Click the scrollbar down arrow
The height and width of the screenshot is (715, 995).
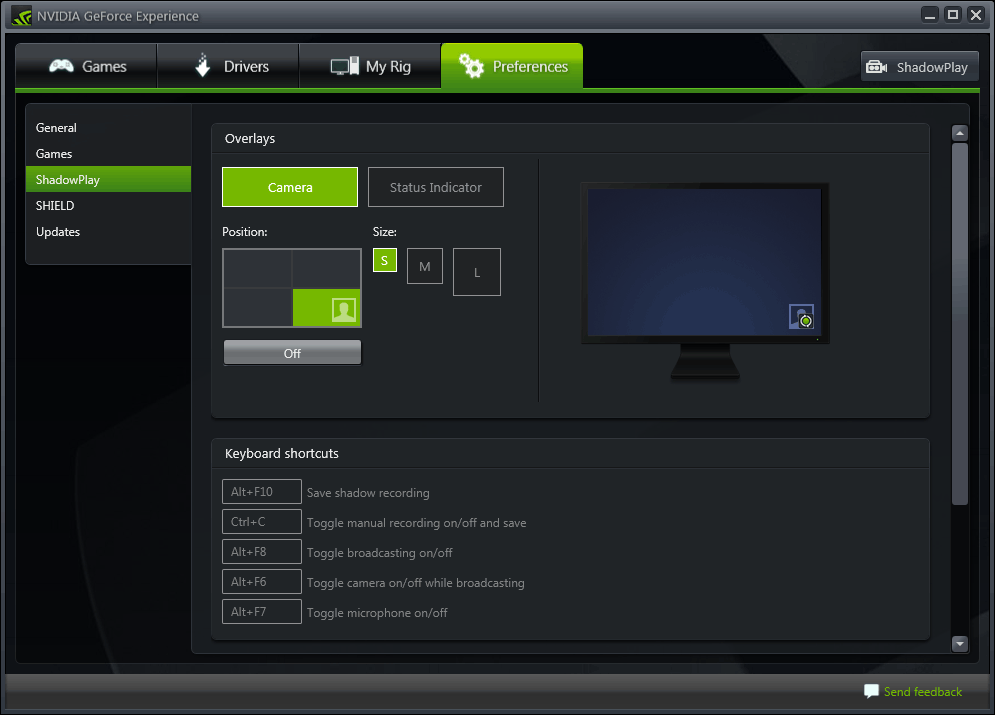tap(959, 643)
